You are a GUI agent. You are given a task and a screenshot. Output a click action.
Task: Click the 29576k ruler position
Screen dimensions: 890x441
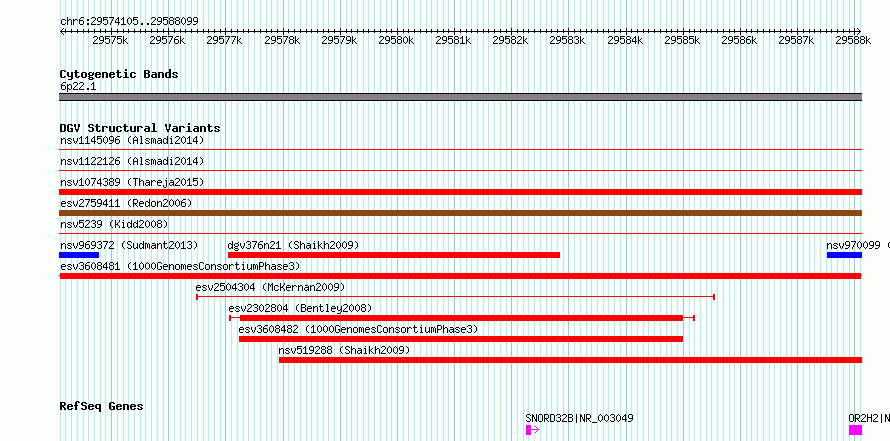(x=167, y=40)
